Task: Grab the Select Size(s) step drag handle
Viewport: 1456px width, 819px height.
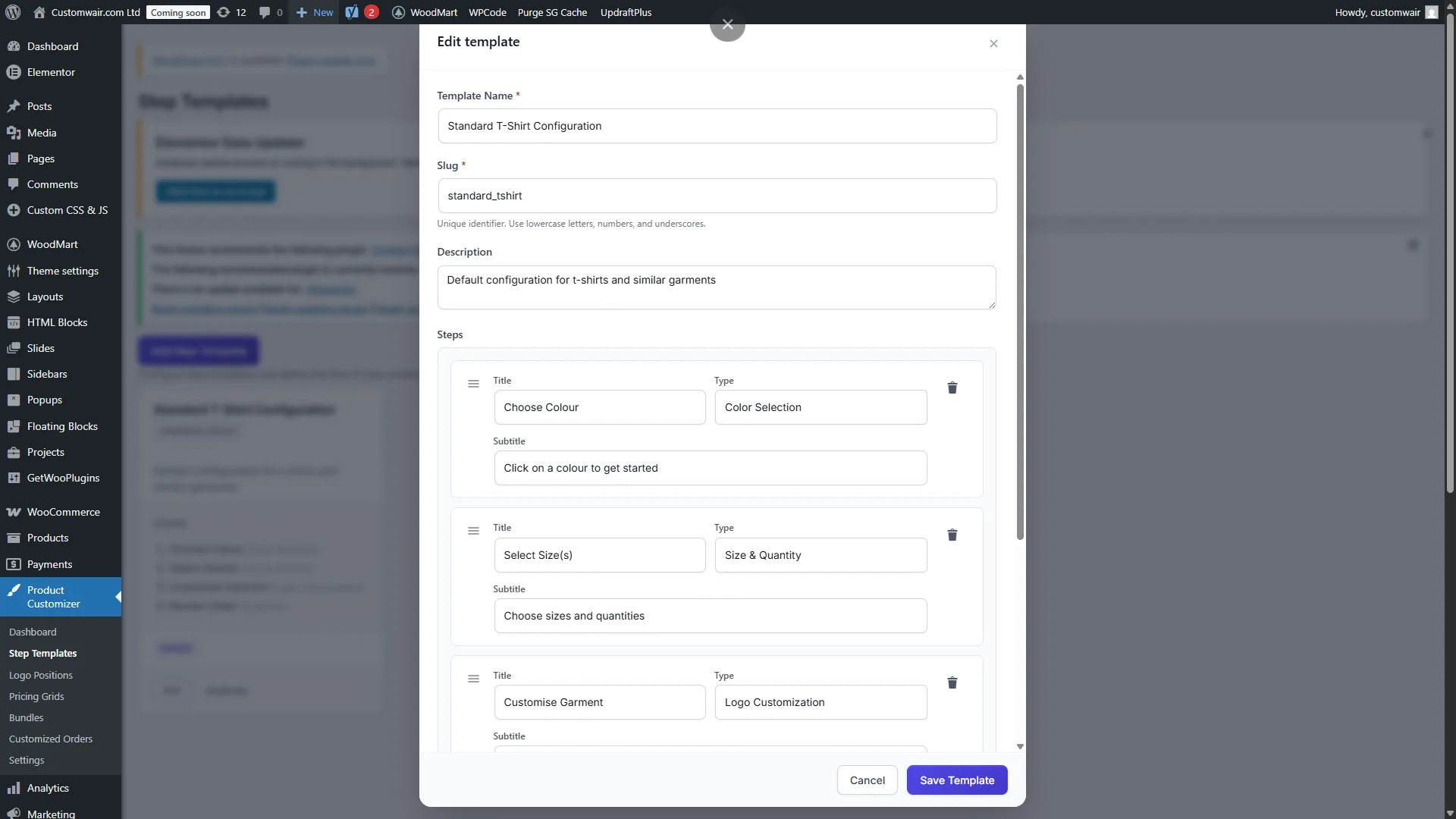Action: click(473, 531)
